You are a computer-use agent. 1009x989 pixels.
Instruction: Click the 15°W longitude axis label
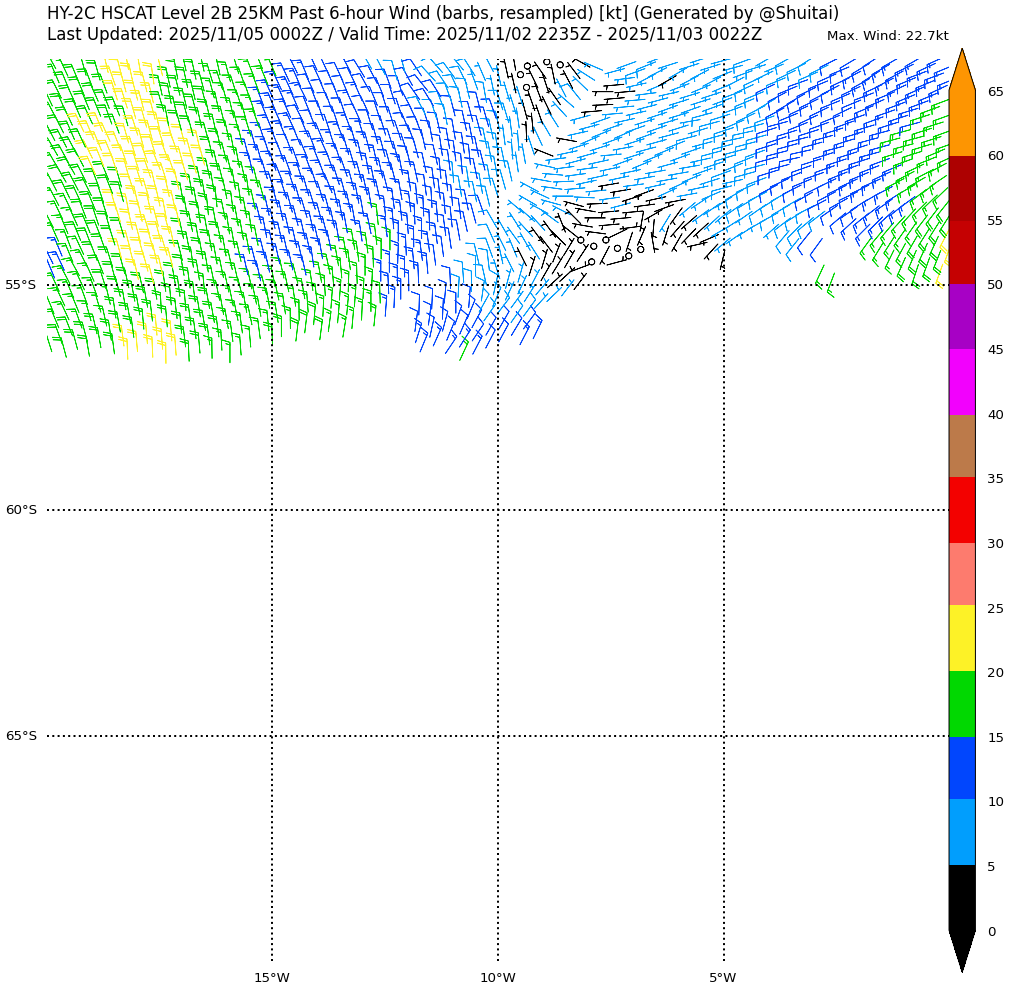point(271,978)
